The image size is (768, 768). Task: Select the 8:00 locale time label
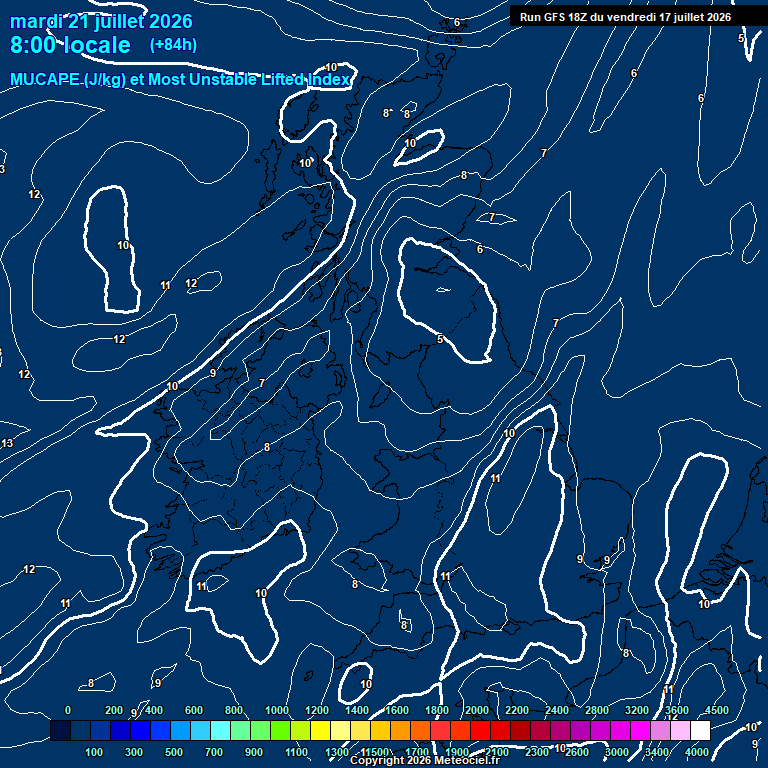[x=70, y=45]
